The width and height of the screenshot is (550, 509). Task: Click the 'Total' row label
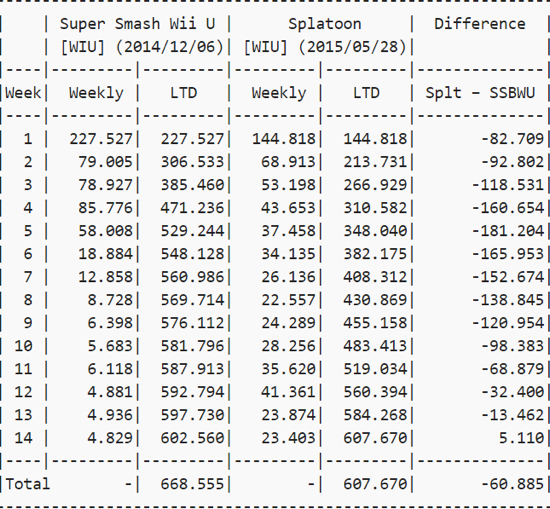[28, 484]
